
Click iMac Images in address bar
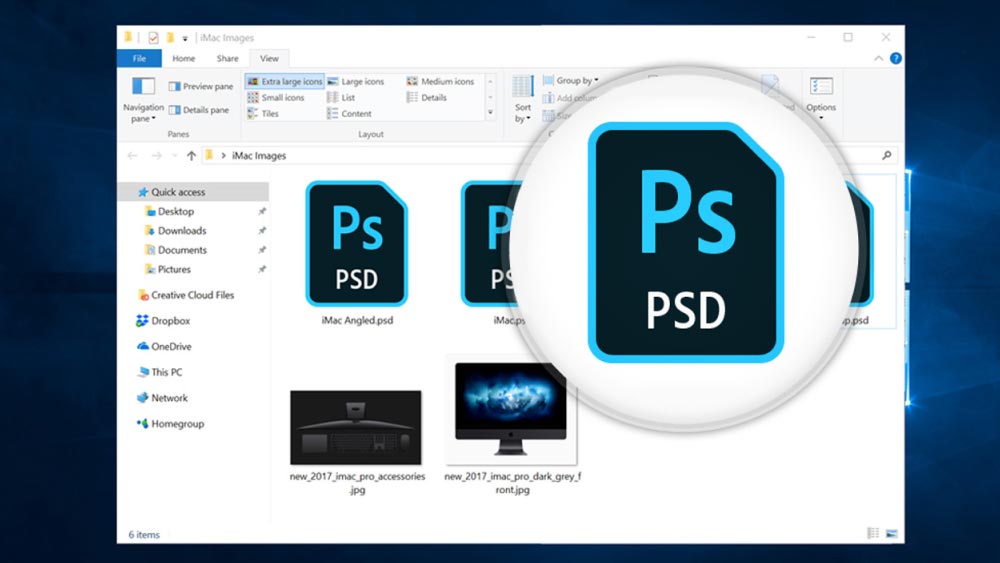[x=259, y=156]
